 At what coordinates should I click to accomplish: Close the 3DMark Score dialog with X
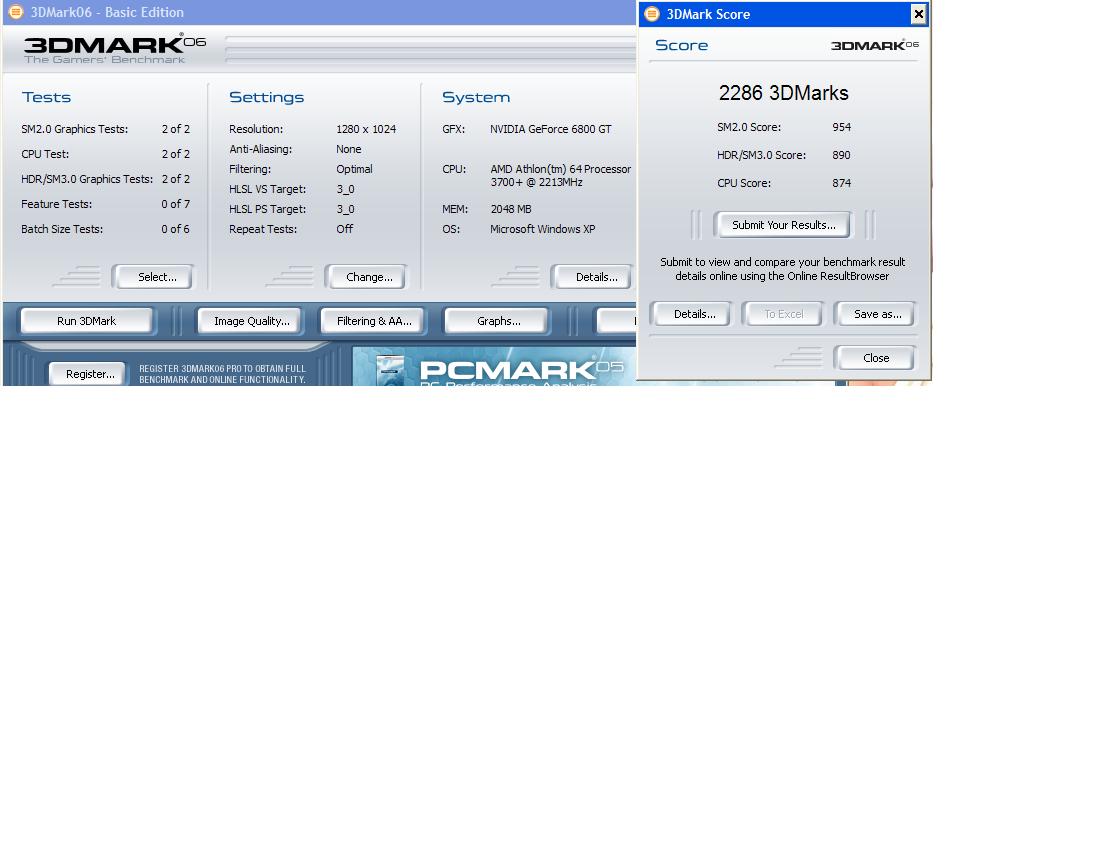[918, 13]
